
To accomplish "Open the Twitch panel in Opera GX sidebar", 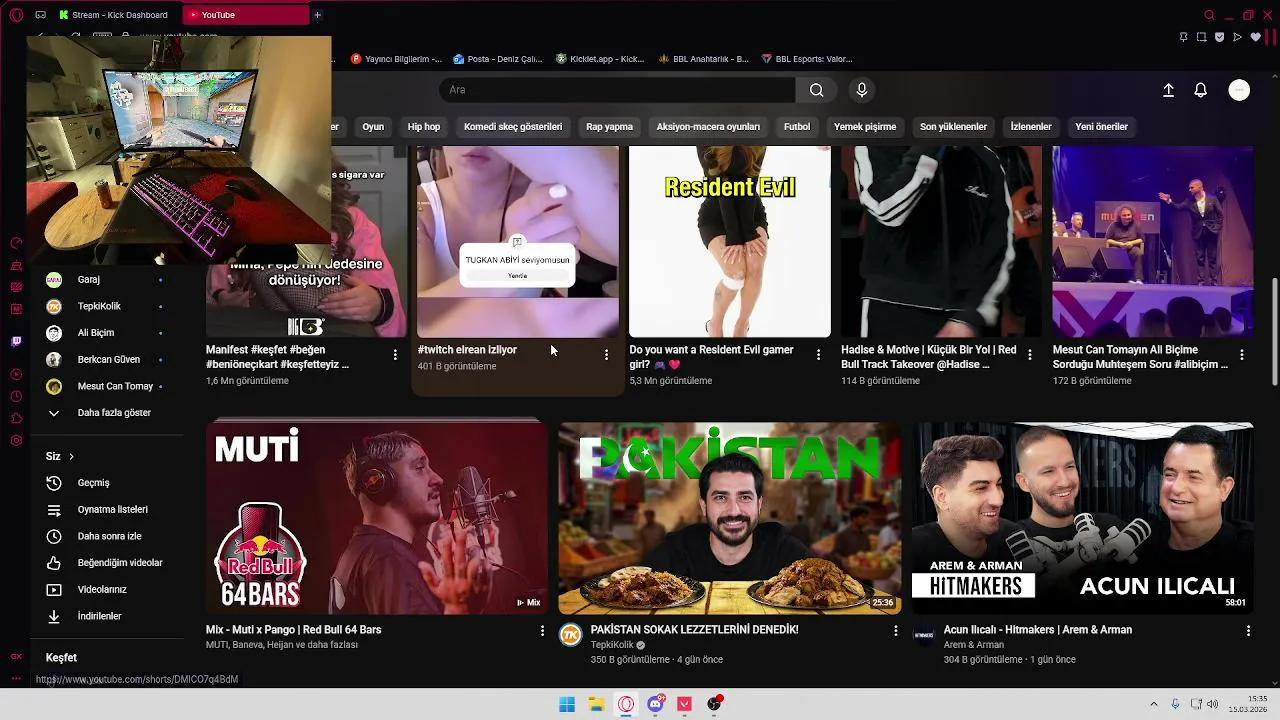I will click(x=15, y=341).
